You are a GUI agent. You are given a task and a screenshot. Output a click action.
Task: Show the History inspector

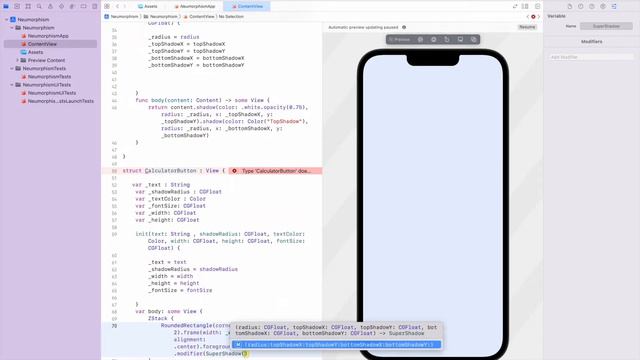(x=580, y=7)
